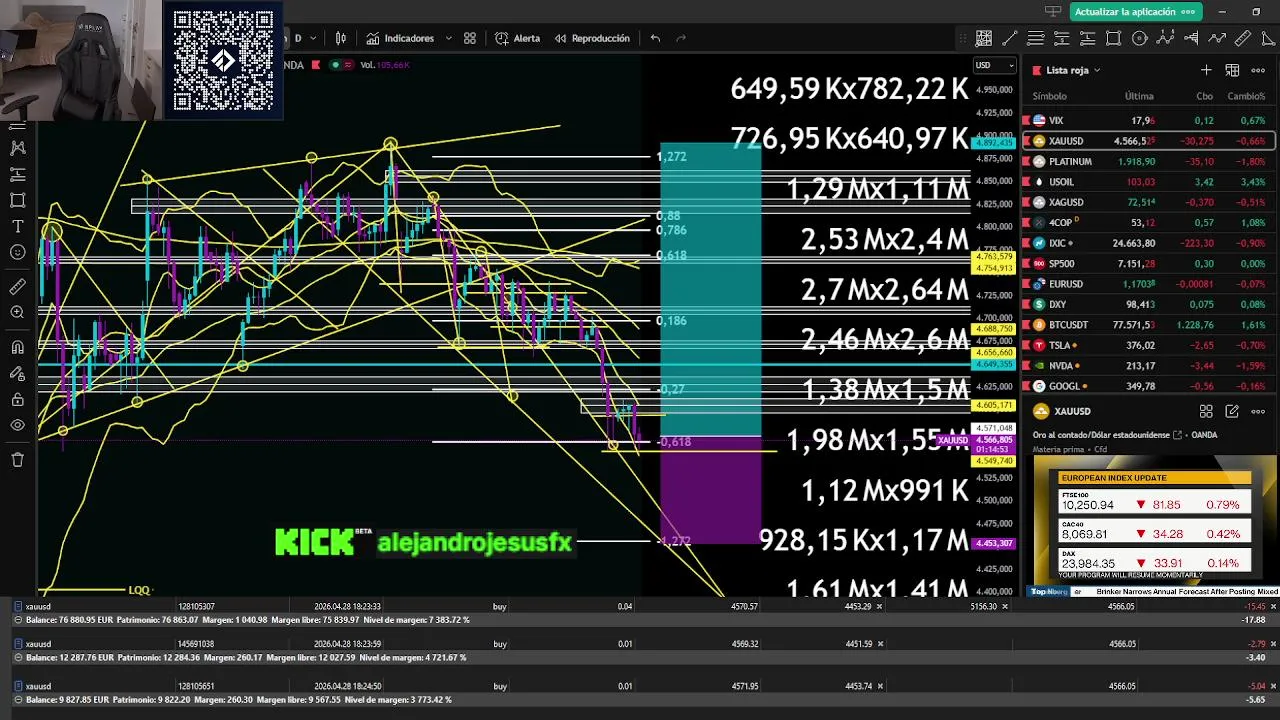Select USOIL in the watchlist
Viewport: 1280px width, 720px height.
pos(1149,182)
